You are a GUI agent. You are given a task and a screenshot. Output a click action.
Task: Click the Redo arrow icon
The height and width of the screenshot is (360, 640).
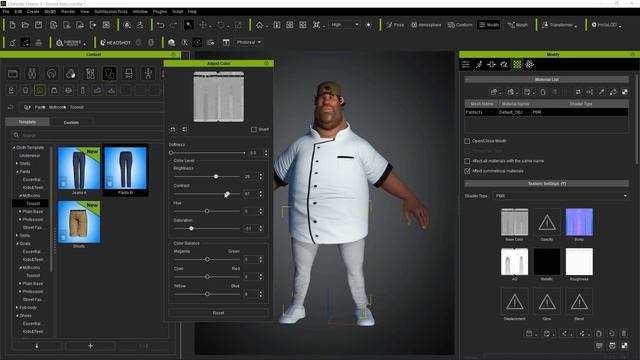(x=173, y=25)
